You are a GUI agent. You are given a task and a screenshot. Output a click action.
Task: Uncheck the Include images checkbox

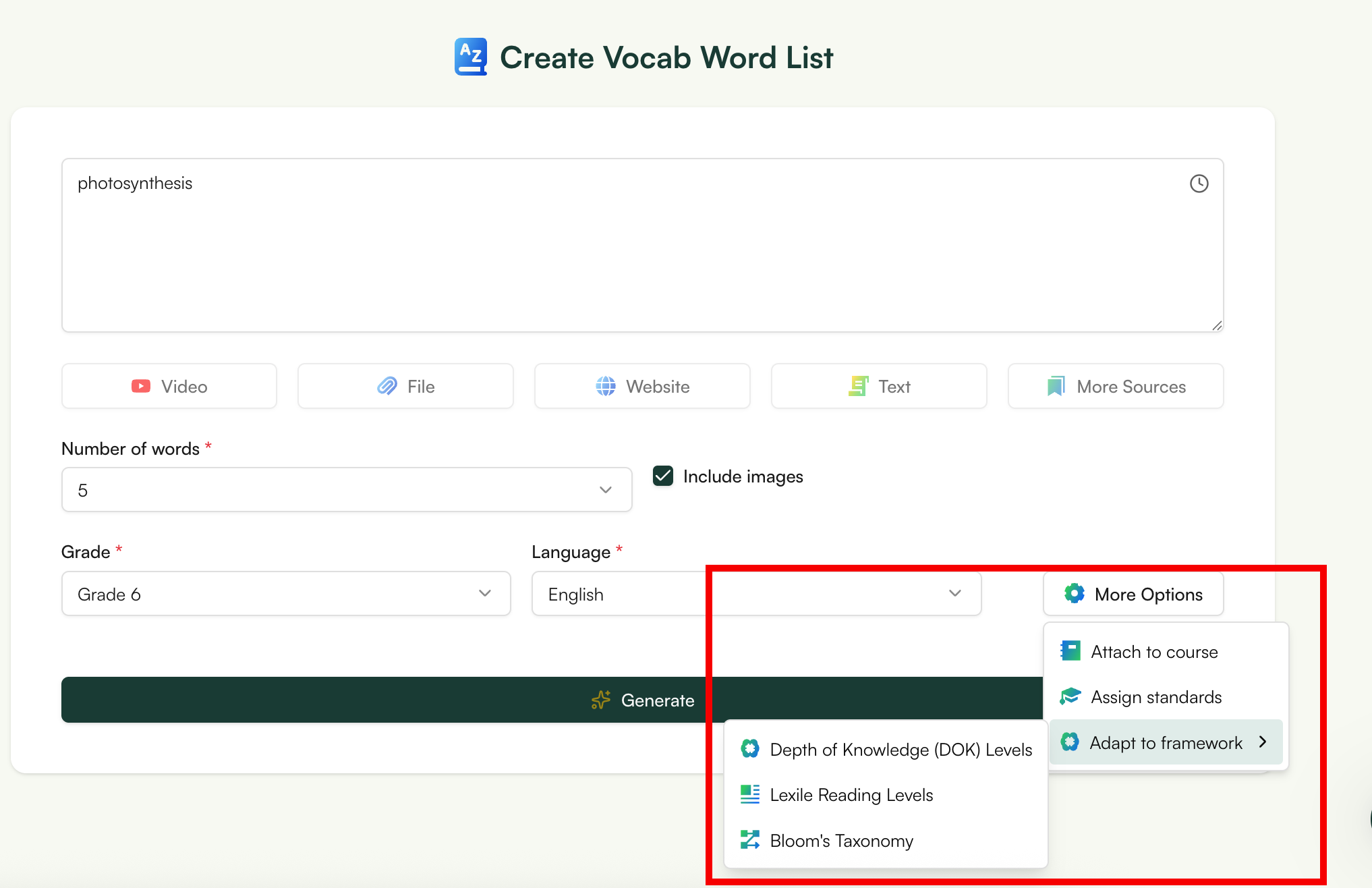coord(662,476)
